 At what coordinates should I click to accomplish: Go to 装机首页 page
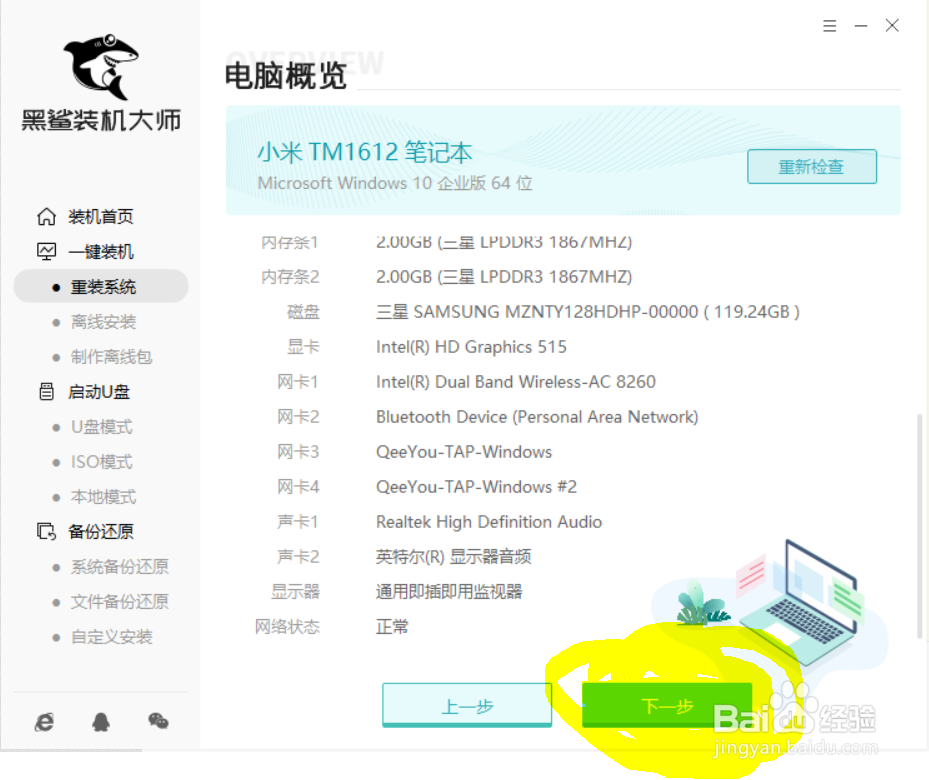click(101, 217)
